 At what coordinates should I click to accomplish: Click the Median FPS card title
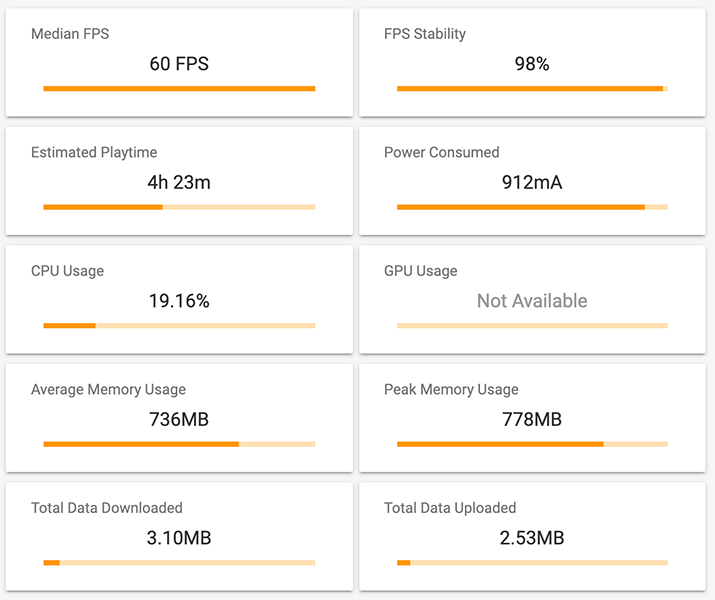(70, 34)
